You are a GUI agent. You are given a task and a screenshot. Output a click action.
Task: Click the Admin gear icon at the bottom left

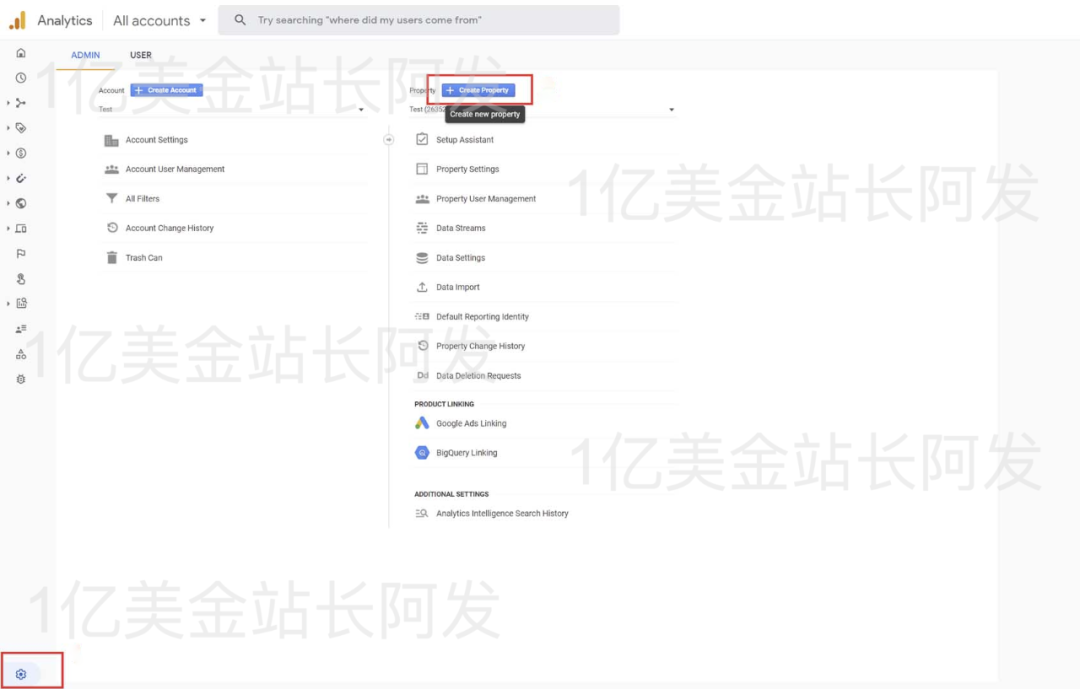21,675
